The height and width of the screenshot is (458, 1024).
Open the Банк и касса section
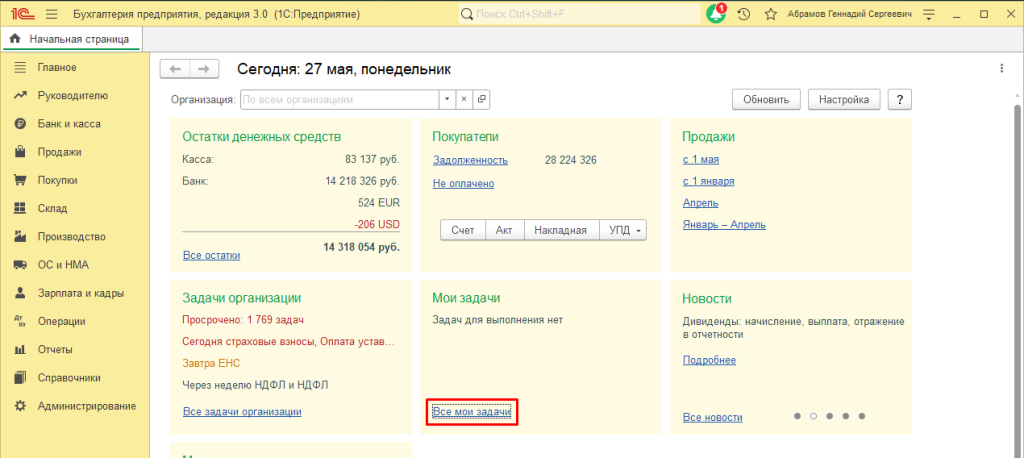point(69,123)
